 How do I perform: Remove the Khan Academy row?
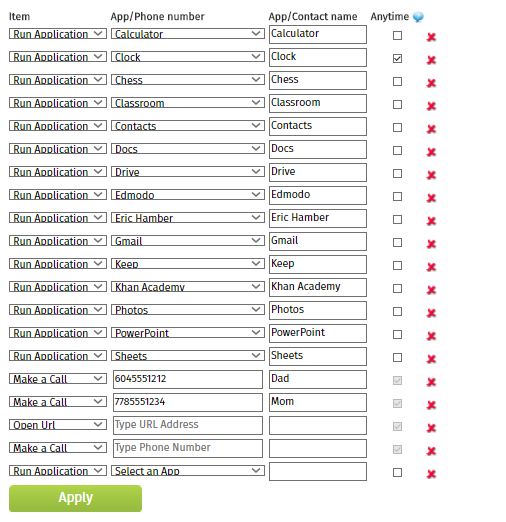(431, 290)
